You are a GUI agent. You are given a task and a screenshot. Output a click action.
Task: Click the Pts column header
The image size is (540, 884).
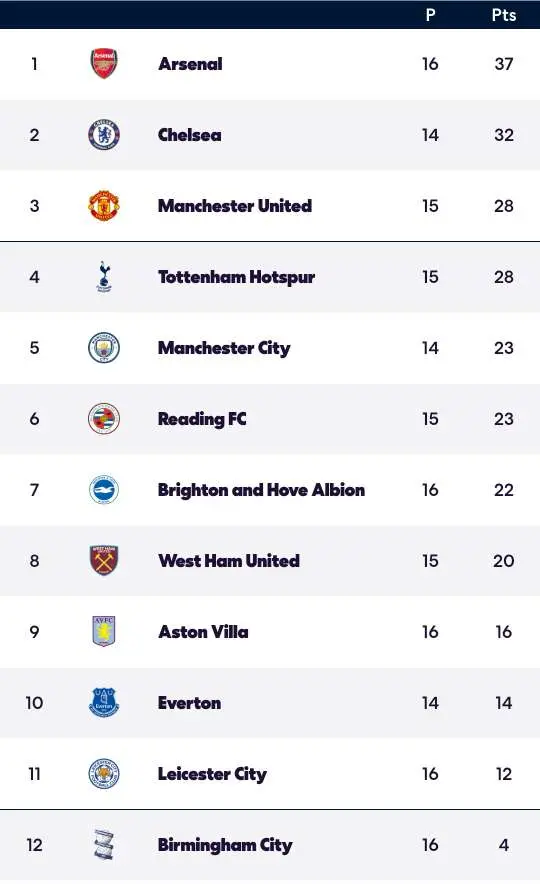(503, 15)
